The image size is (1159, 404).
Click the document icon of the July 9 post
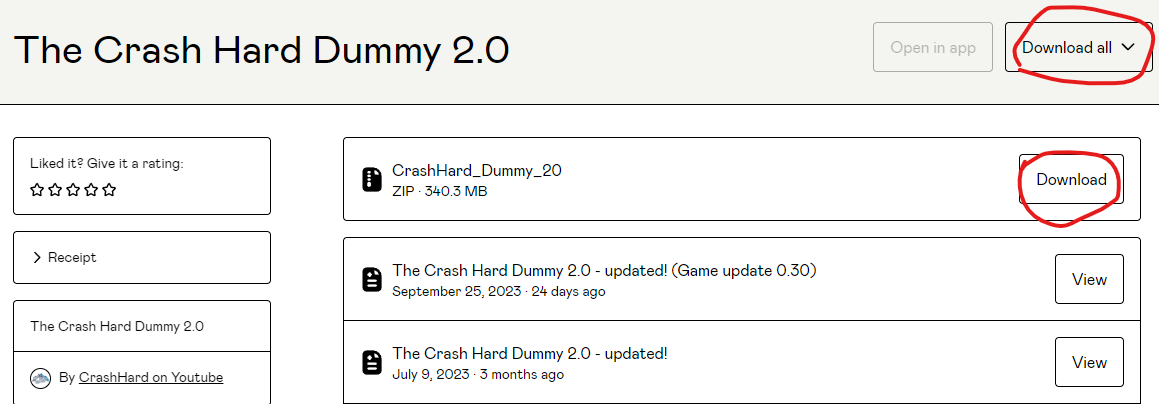372,362
